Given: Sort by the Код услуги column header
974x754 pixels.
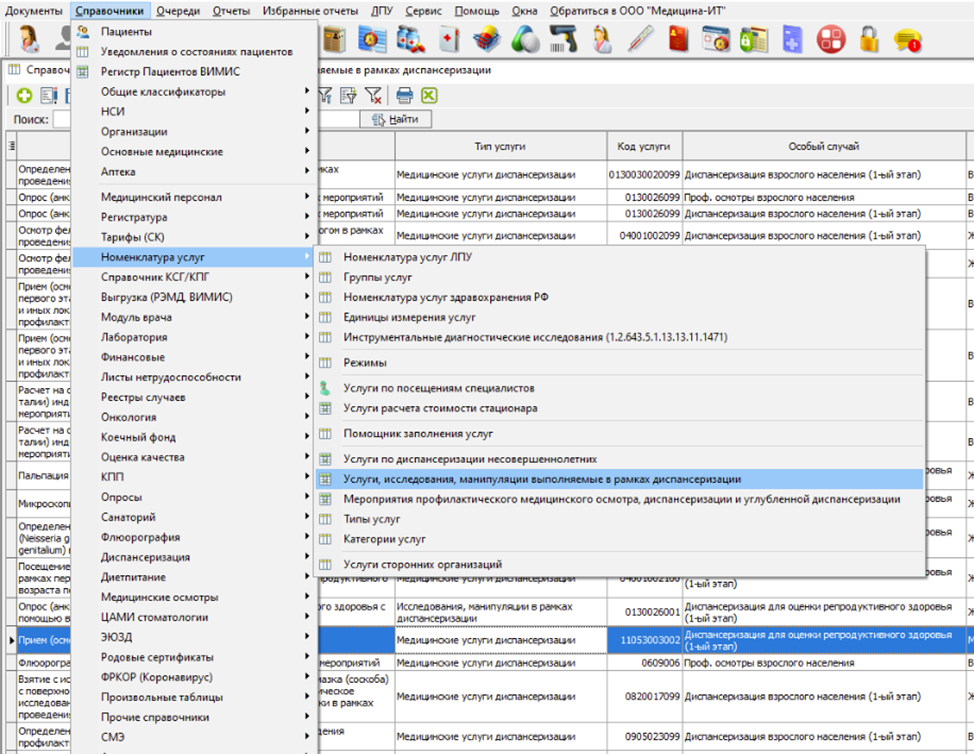Looking at the screenshot, I should click(644, 147).
